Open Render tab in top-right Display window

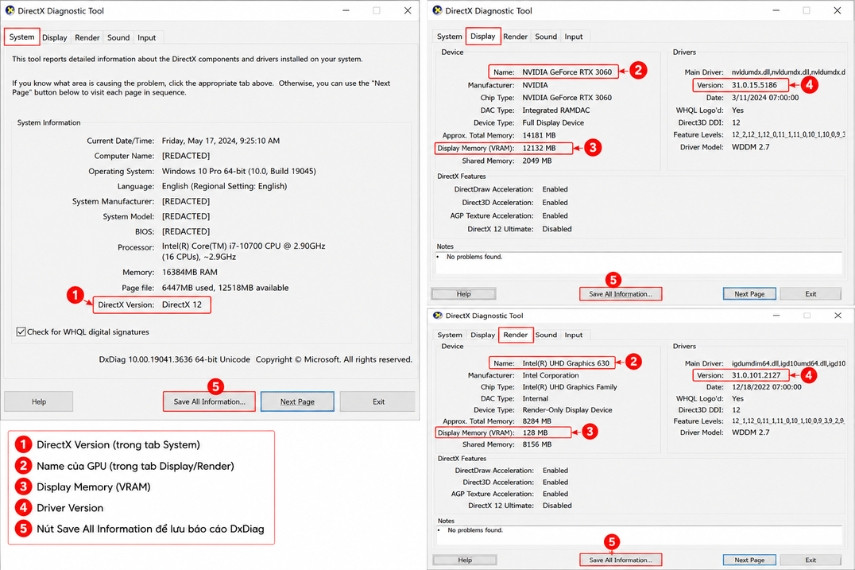(x=515, y=37)
